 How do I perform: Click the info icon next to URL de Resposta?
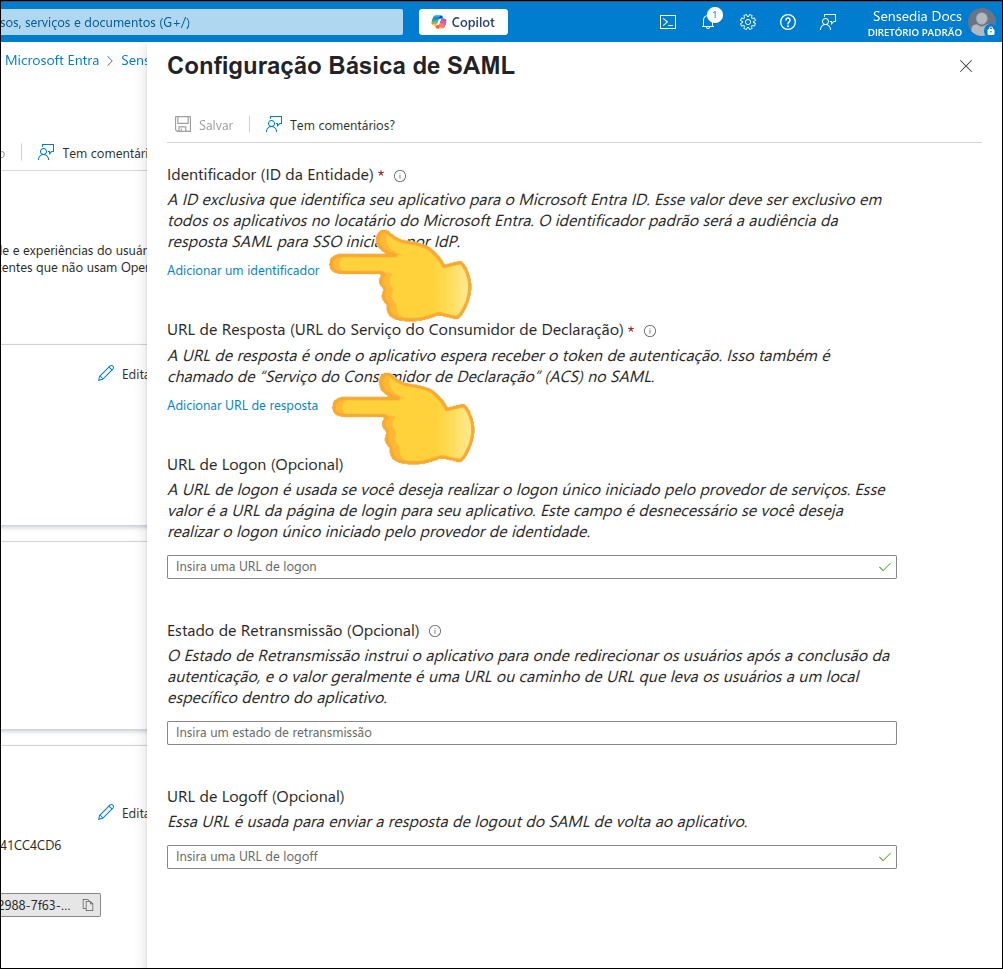point(650,330)
